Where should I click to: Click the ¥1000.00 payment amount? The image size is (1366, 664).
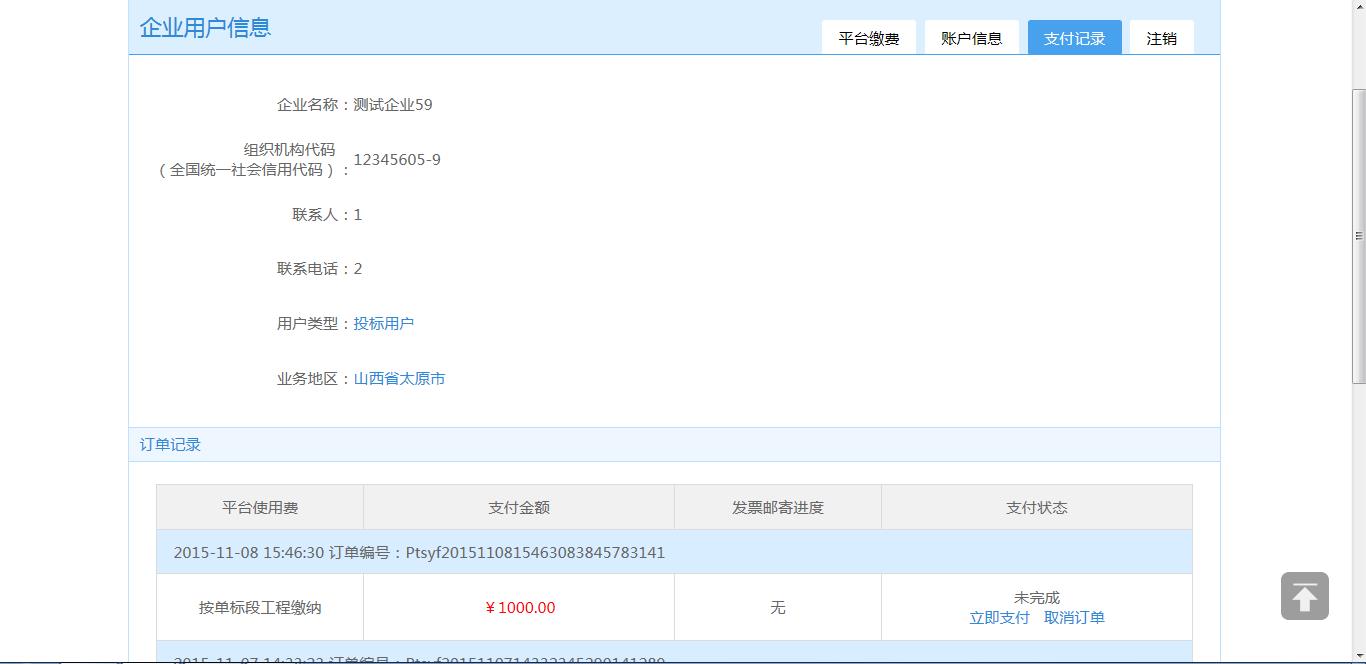click(519, 608)
